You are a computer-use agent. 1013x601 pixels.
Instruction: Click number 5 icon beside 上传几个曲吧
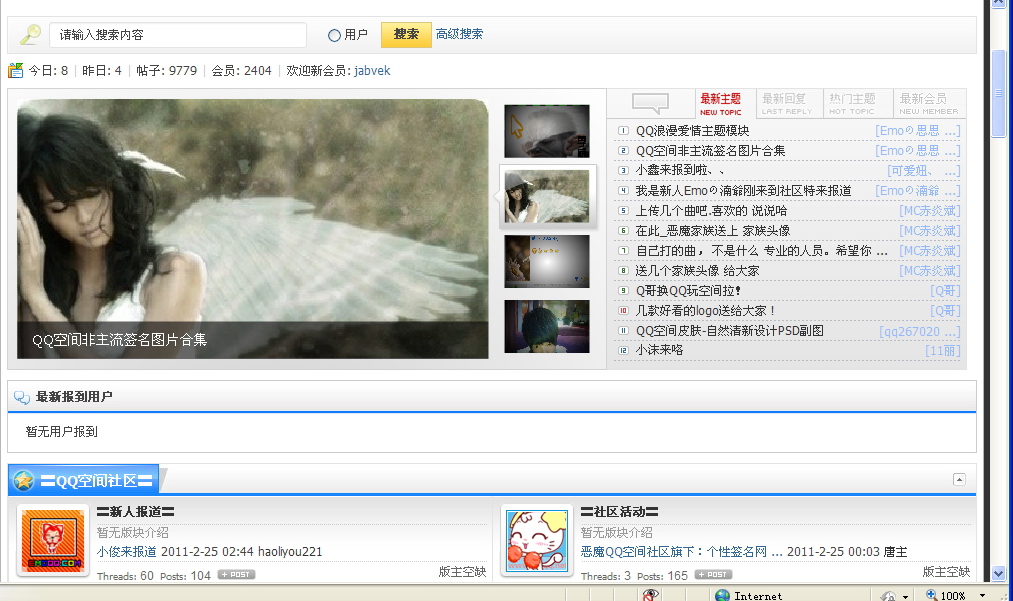(x=623, y=211)
